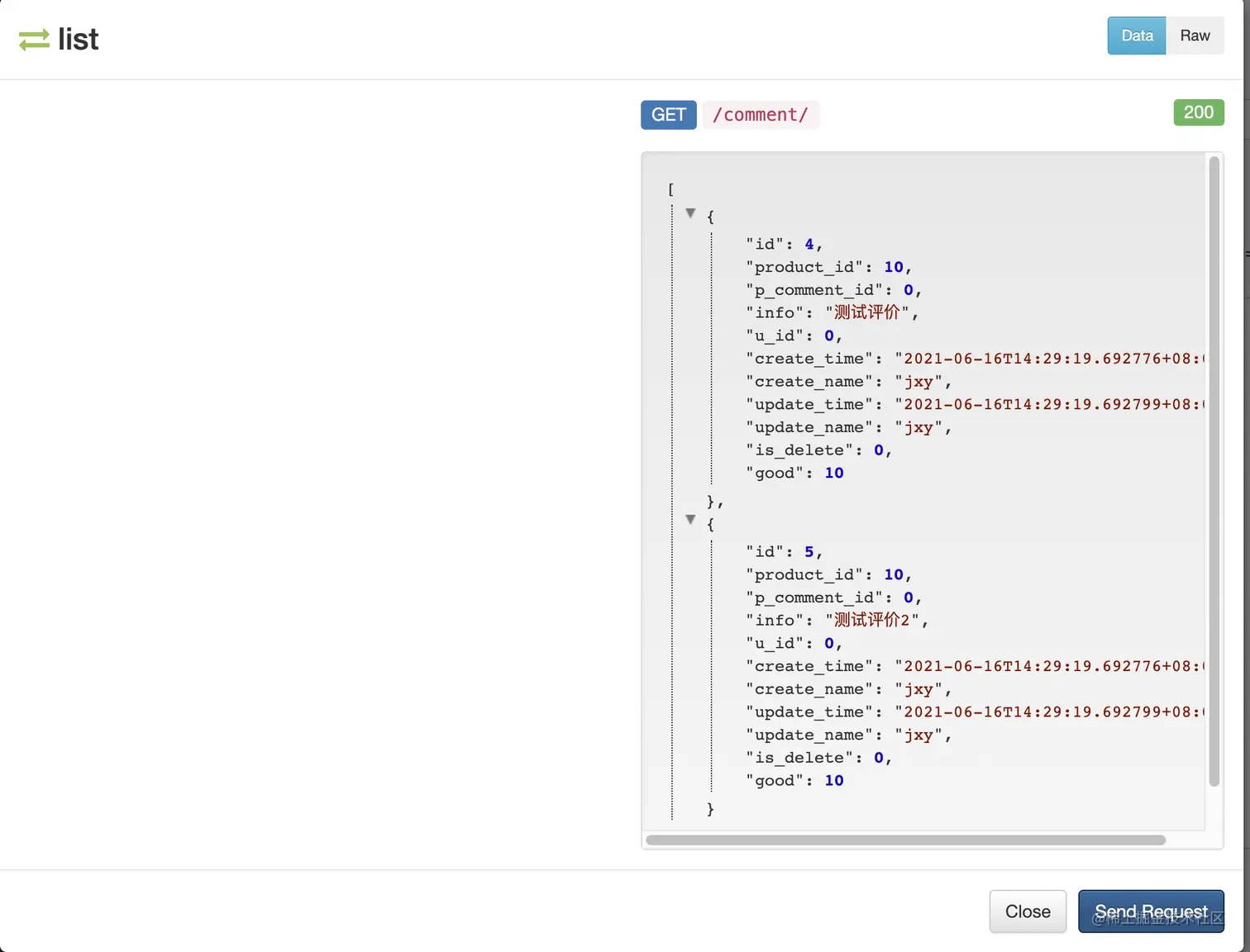This screenshot has height=952, width=1250.
Task: Click second object's update_name "jxy" value
Action: [x=918, y=735]
